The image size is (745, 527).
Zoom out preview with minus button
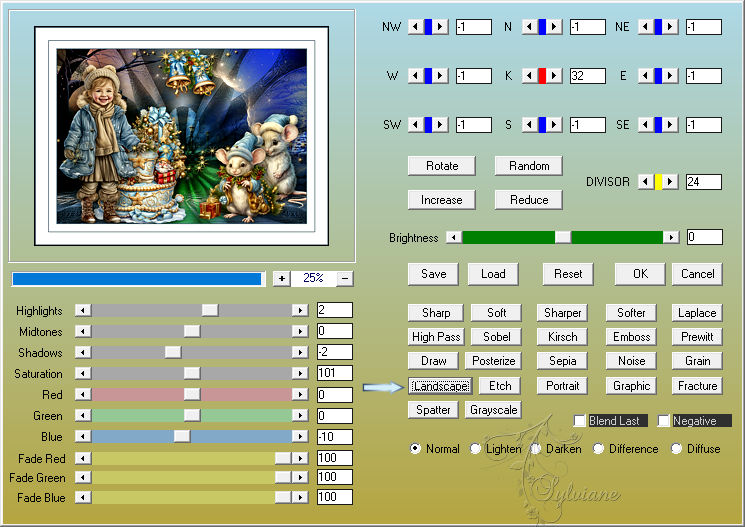pos(345,278)
